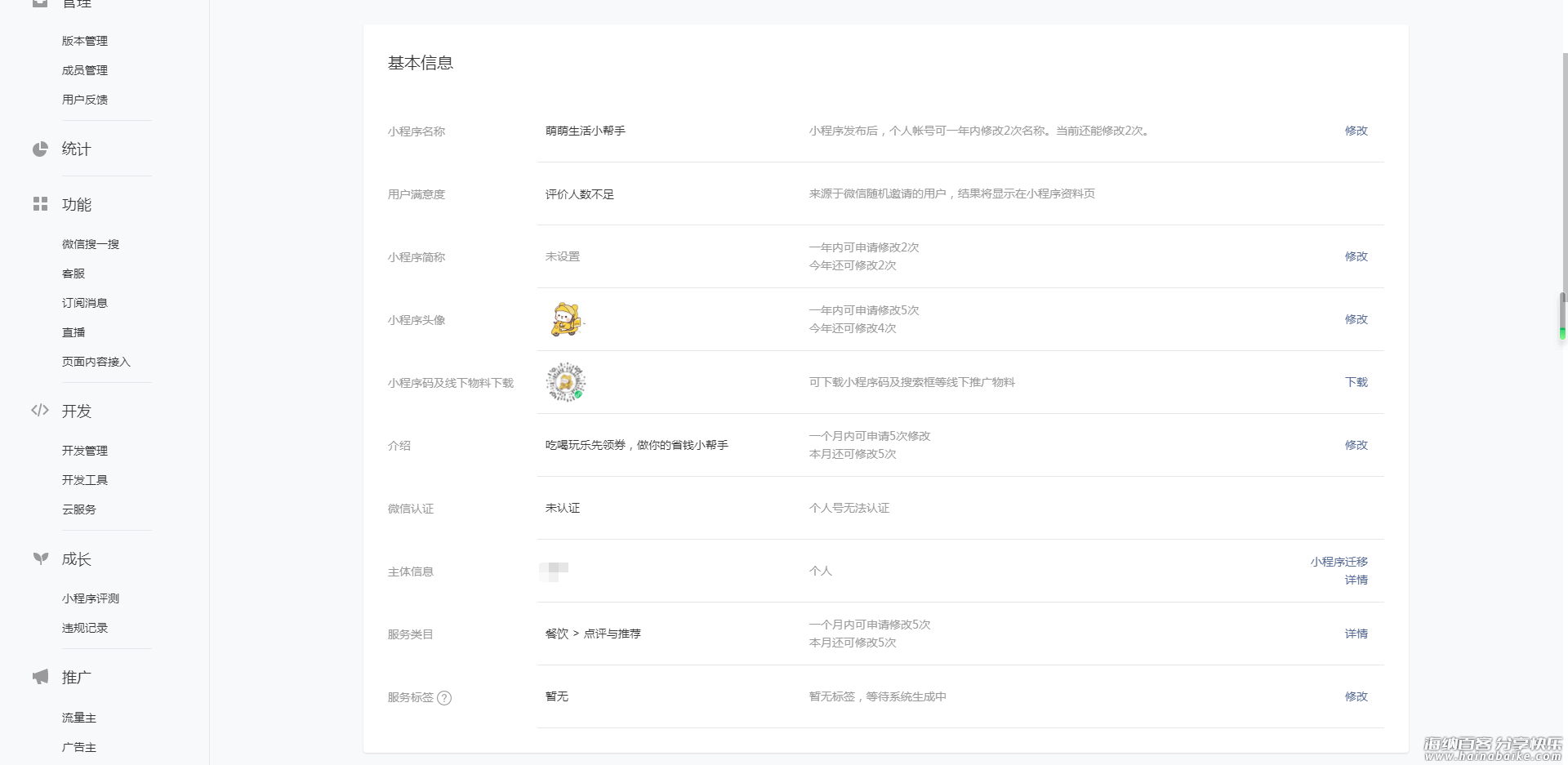Click 详情 in the 主体信息 row
This screenshot has width=1568, height=765.
[1356, 580]
